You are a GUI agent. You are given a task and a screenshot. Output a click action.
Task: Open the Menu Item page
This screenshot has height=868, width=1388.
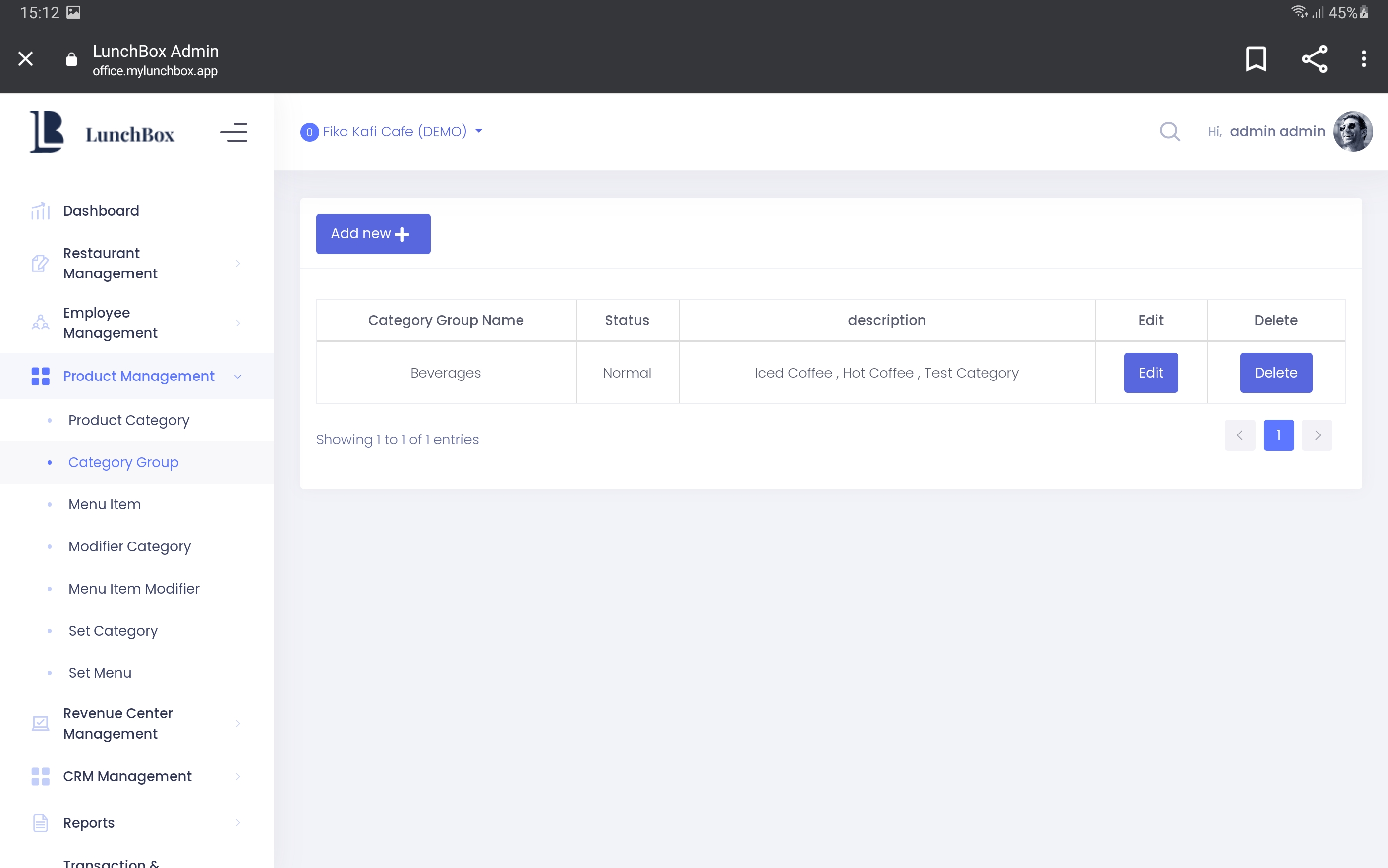click(105, 504)
